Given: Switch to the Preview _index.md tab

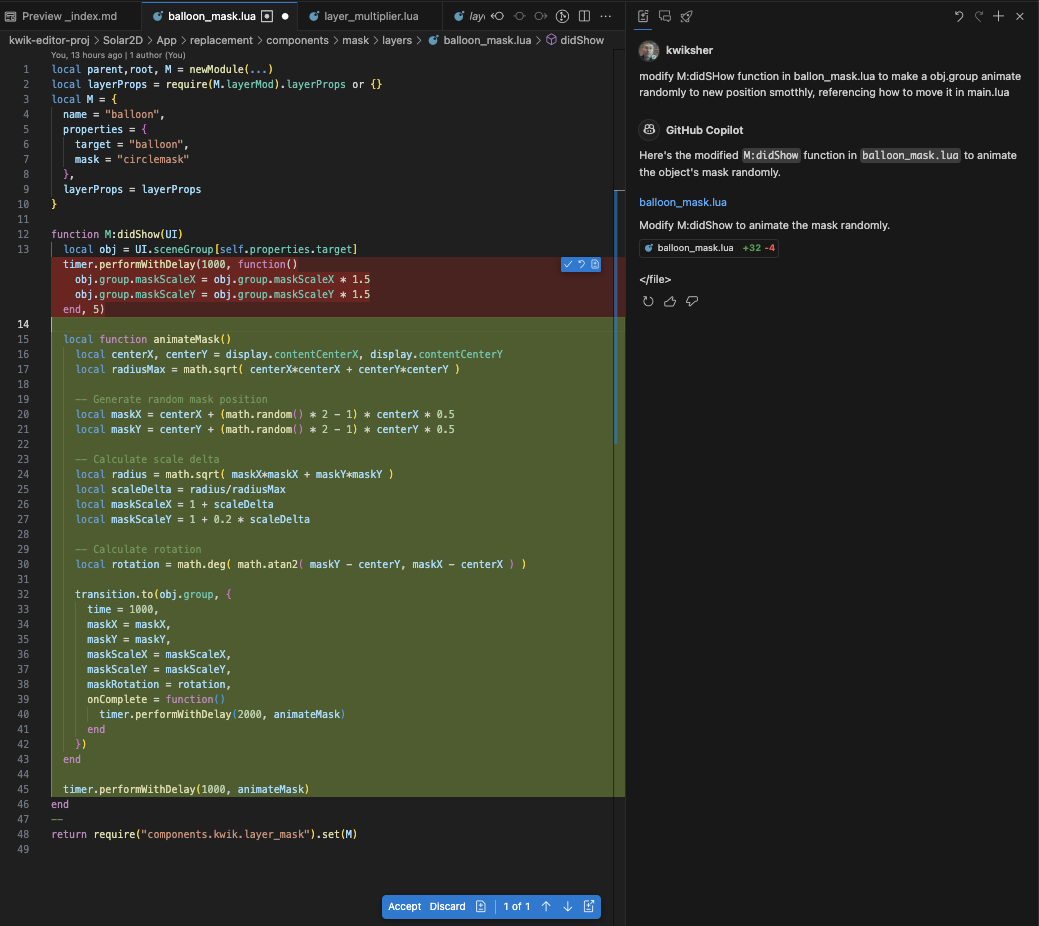Looking at the screenshot, I should tap(70, 16).
